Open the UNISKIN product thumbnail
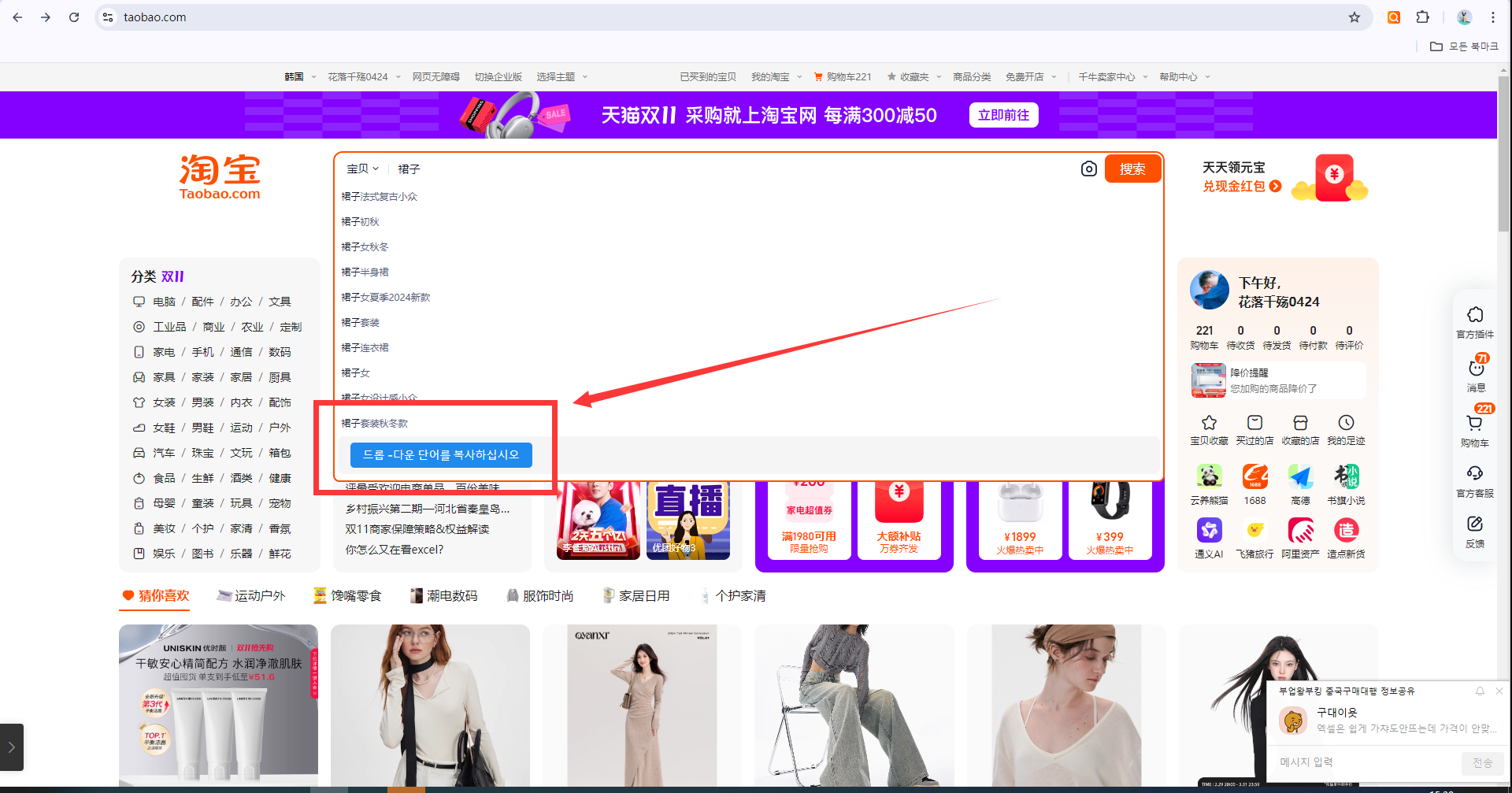Image resolution: width=1512 pixels, height=793 pixels. (x=218, y=706)
